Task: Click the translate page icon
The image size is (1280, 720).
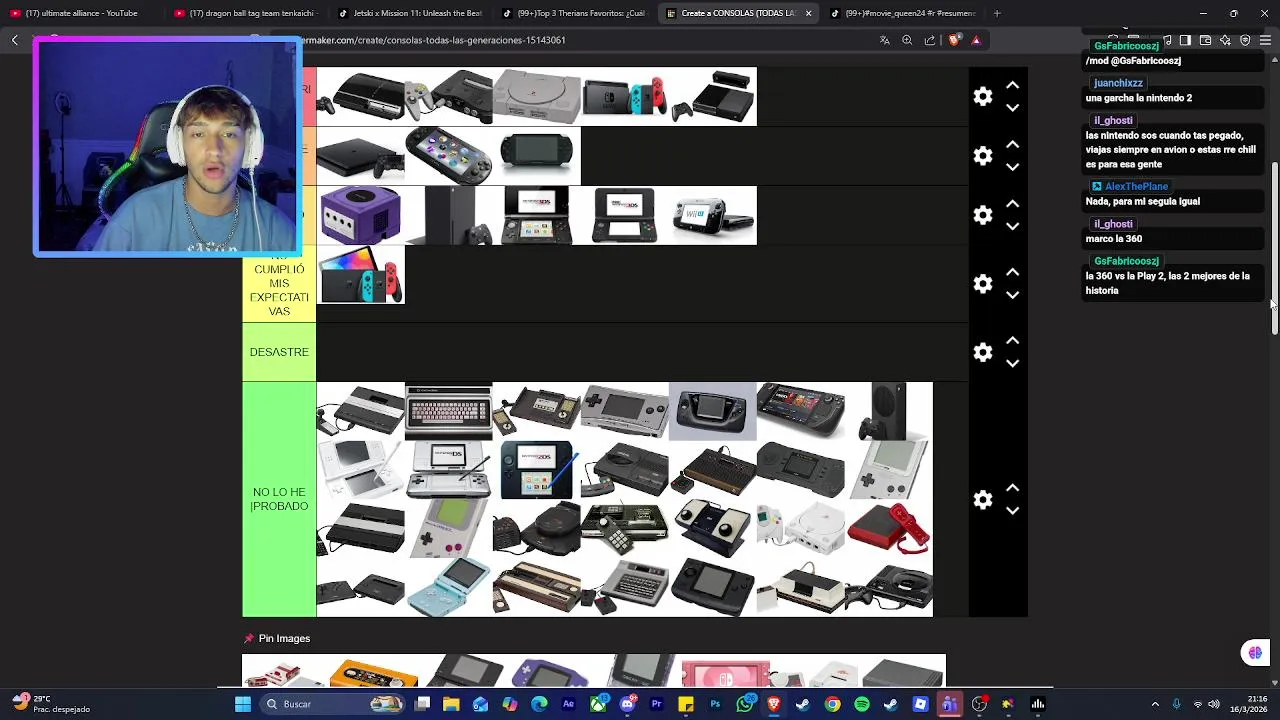Action: [884, 40]
